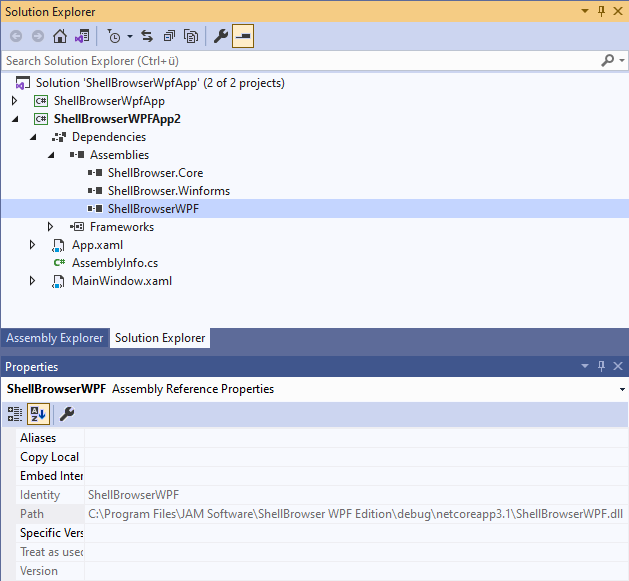Image resolution: width=629 pixels, height=581 pixels.
Task: Click the Home icon in Solution Explorer
Action: 60,37
